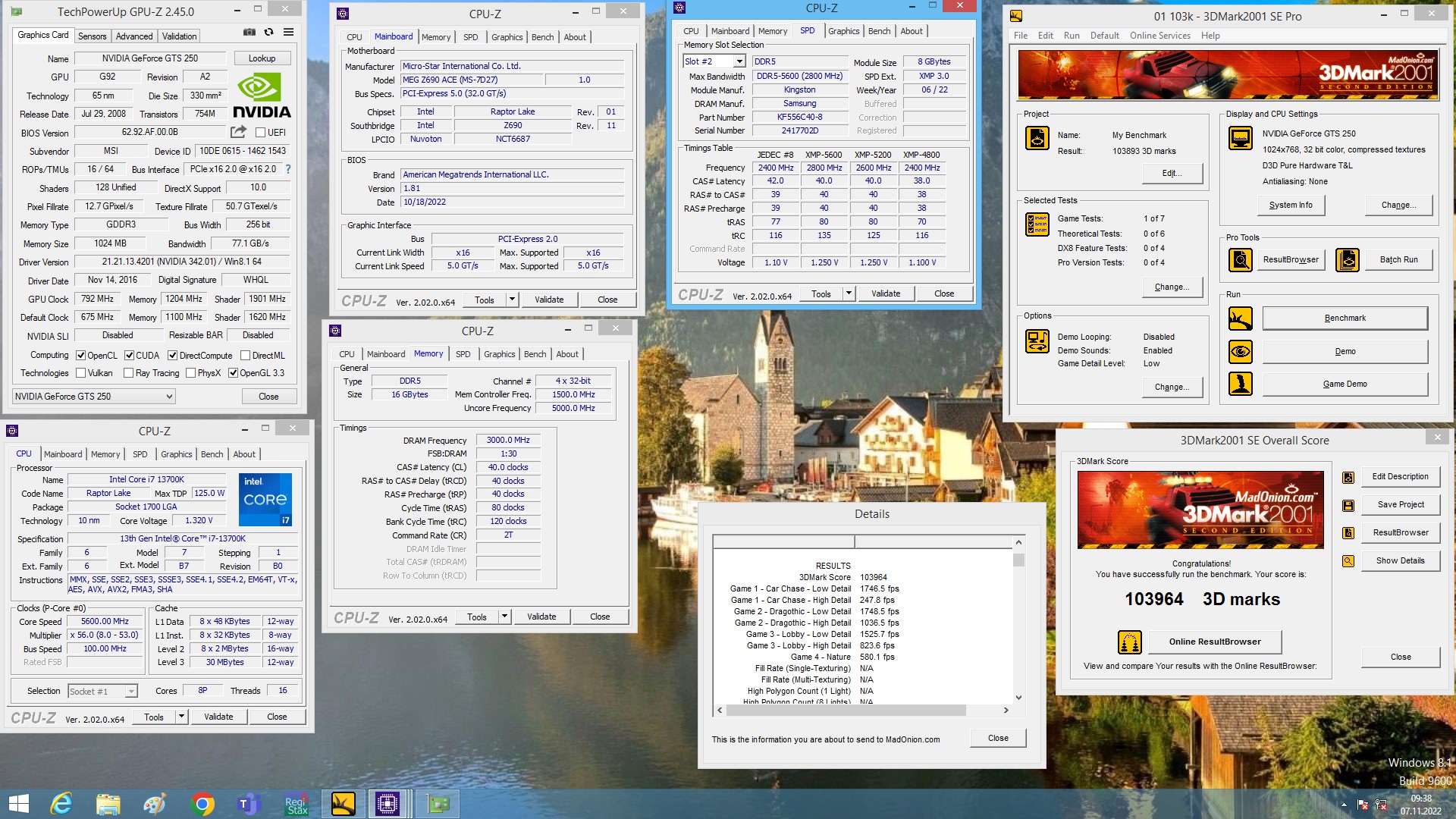Click Details horizontal scrollbar right arrow
The height and width of the screenshot is (819, 1456).
click(x=1006, y=711)
